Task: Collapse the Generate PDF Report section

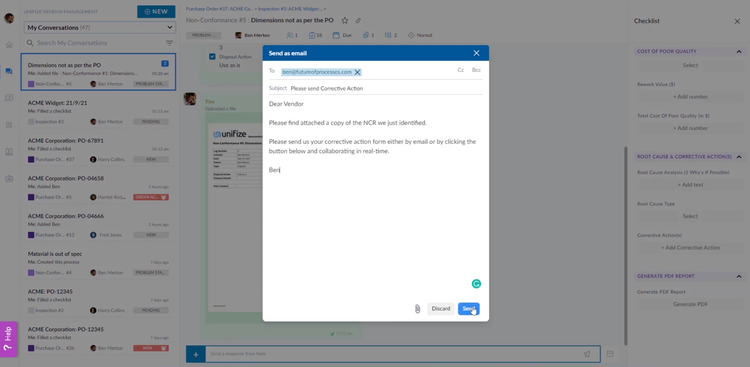Action: click(x=739, y=276)
